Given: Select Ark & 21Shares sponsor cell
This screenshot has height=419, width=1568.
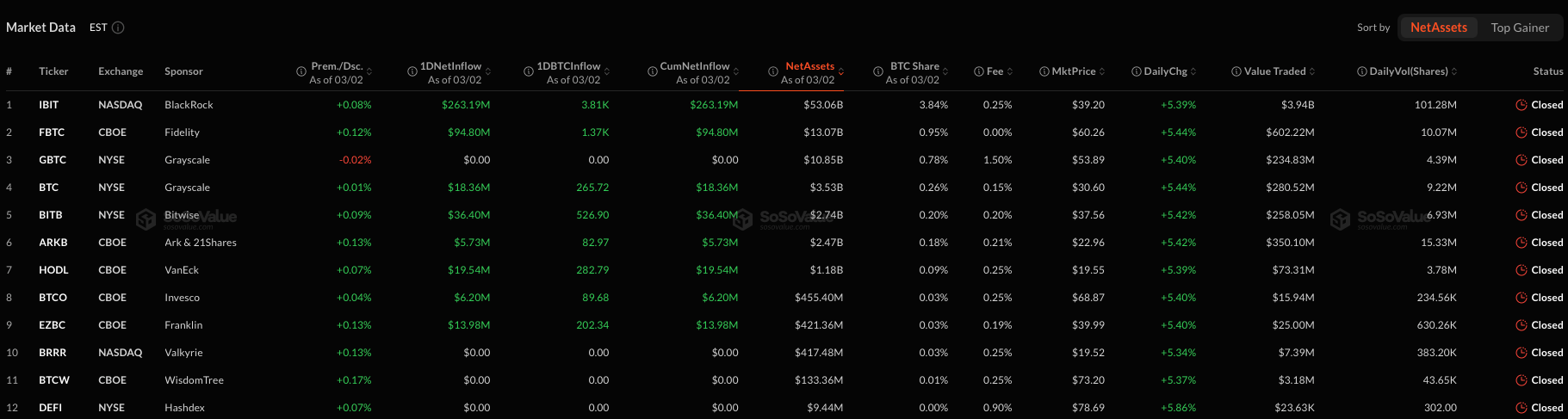Looking at the screenshot, I should click(201, 243).
